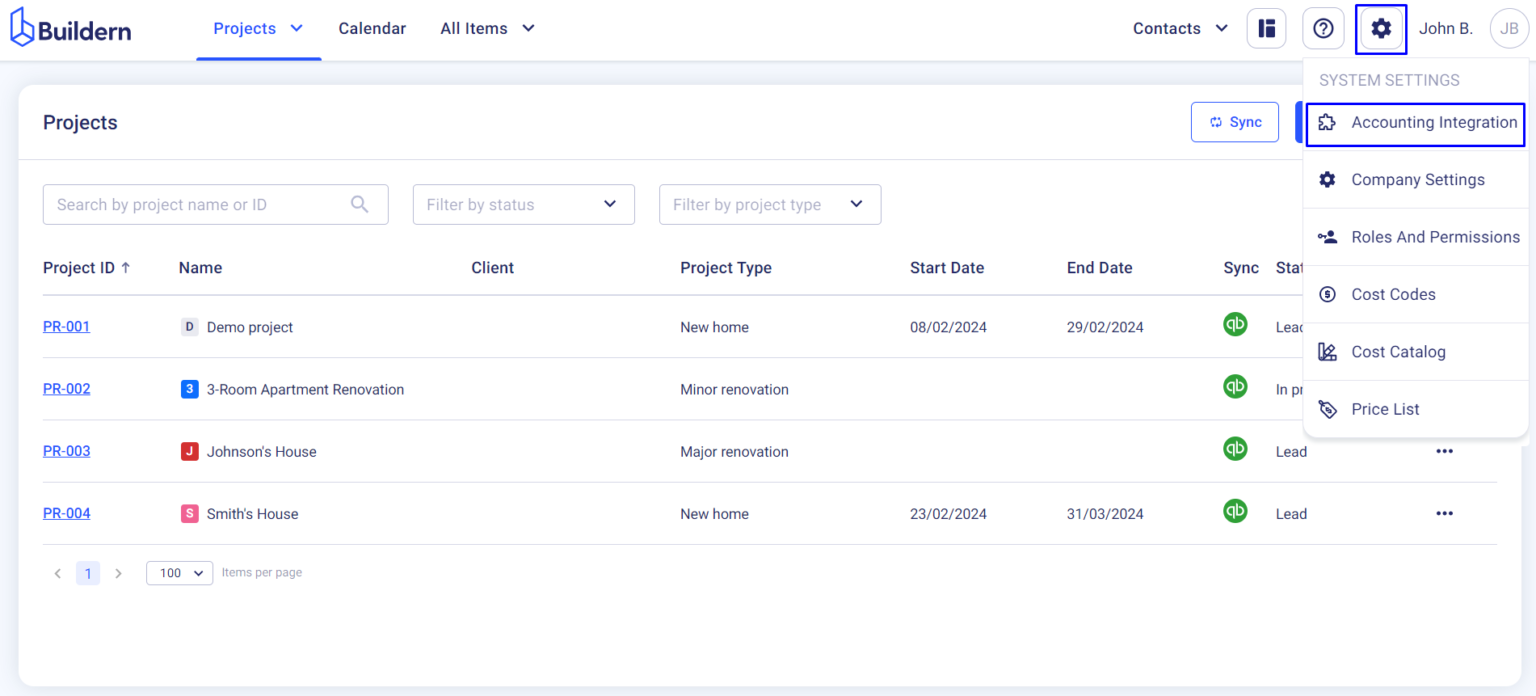Screen dimensions: 1536x696
Task: Click the search by project name field
Action: pyautogui.click(x=200, y=204)
